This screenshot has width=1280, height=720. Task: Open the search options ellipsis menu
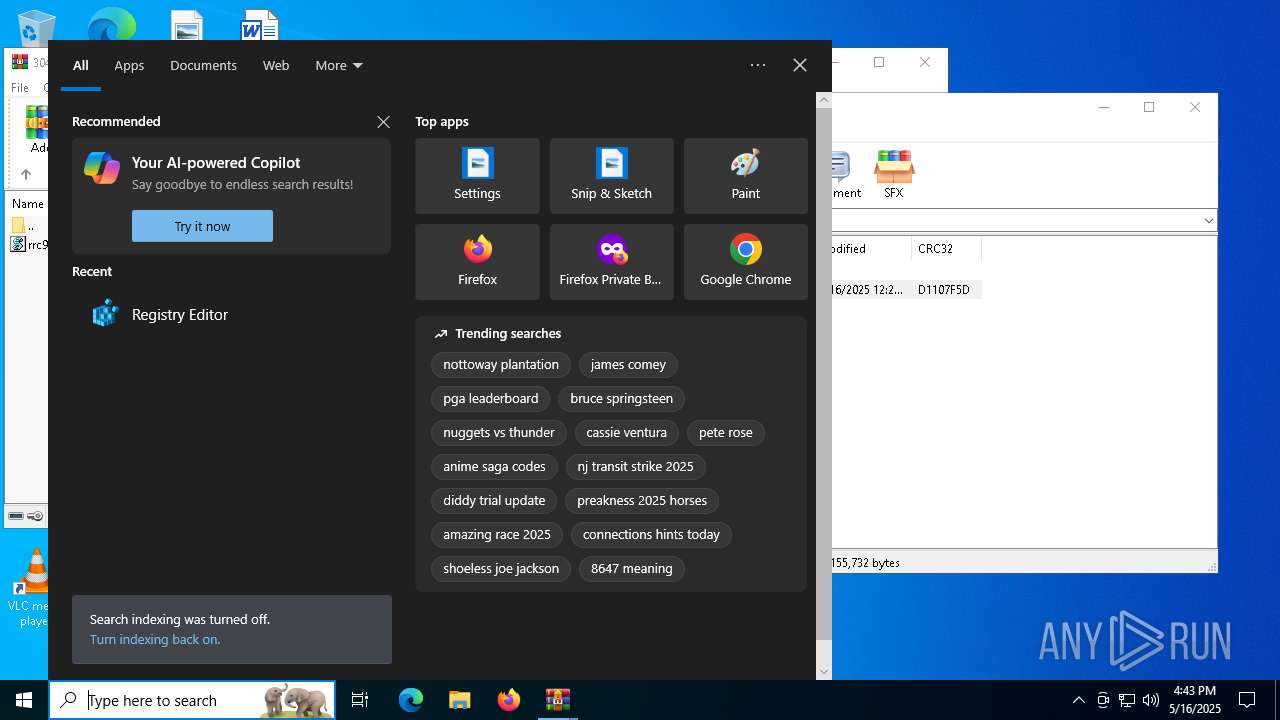pos(758,65)
